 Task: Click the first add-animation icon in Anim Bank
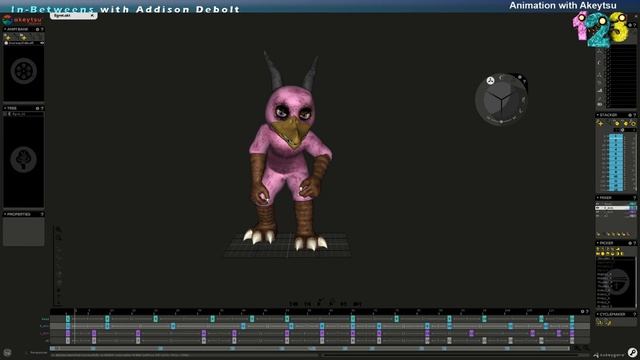(x=7, y=37)
